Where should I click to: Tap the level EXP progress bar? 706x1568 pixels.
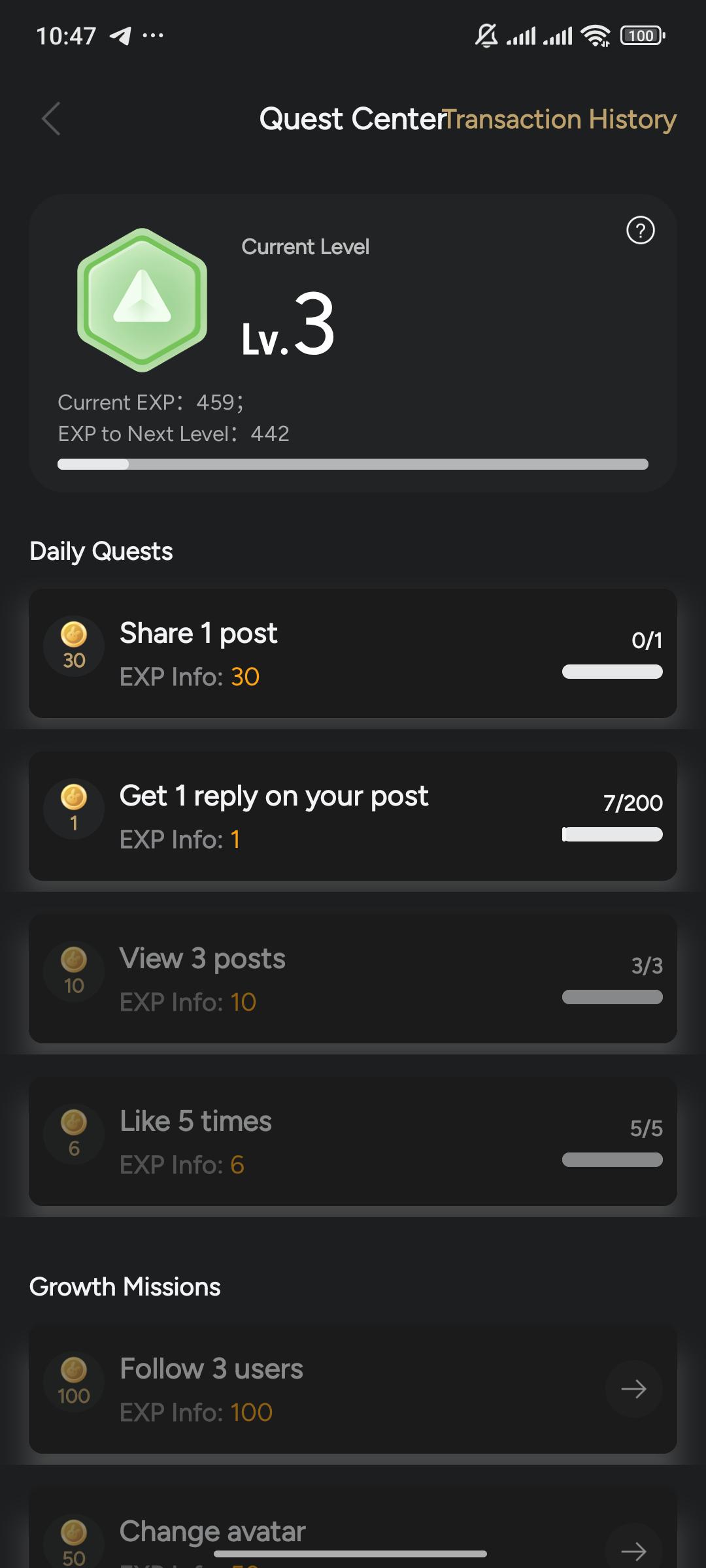tap(353, 465)
